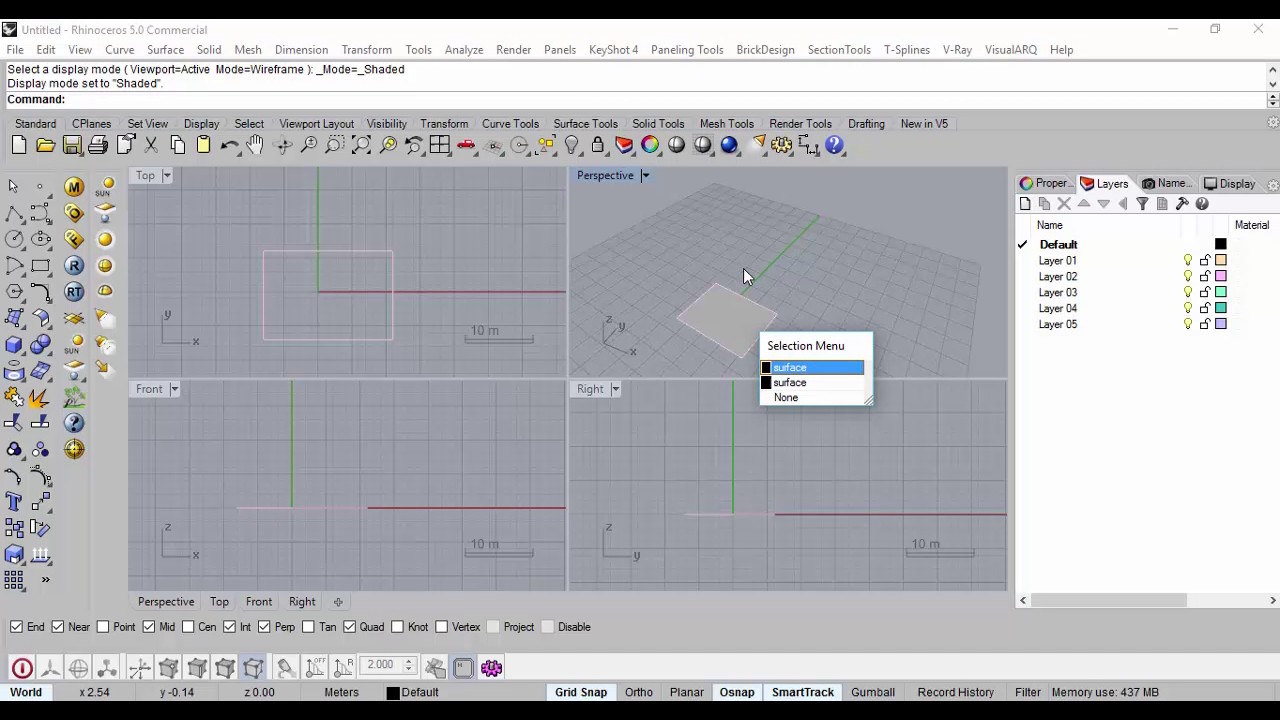Toggle the Grid Snap status button

pyautogui.click(x=581, y=692)
